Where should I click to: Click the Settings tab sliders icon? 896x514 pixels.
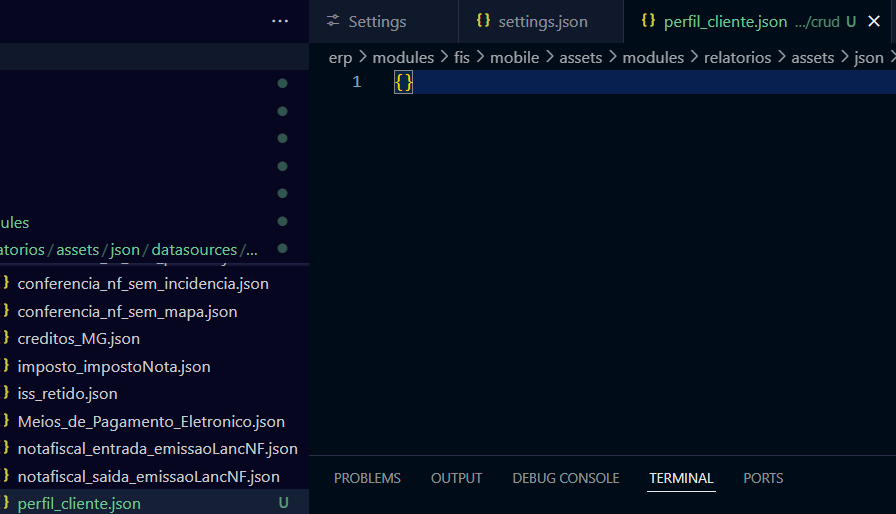coord(334,21)
